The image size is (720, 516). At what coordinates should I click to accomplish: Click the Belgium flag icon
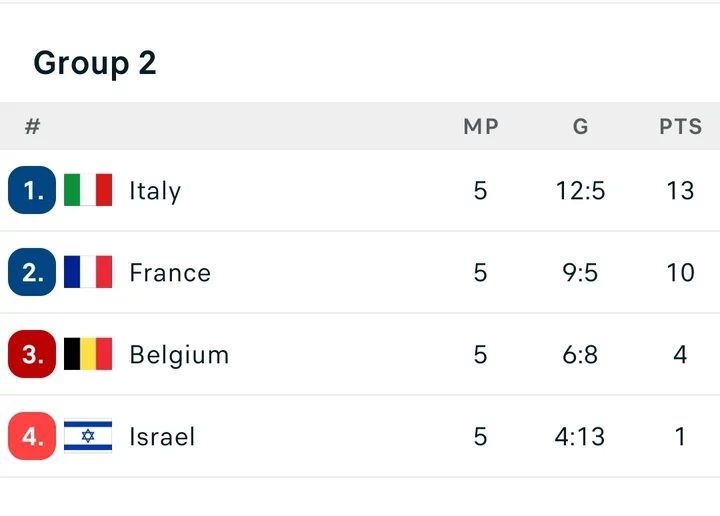[88, 354]
